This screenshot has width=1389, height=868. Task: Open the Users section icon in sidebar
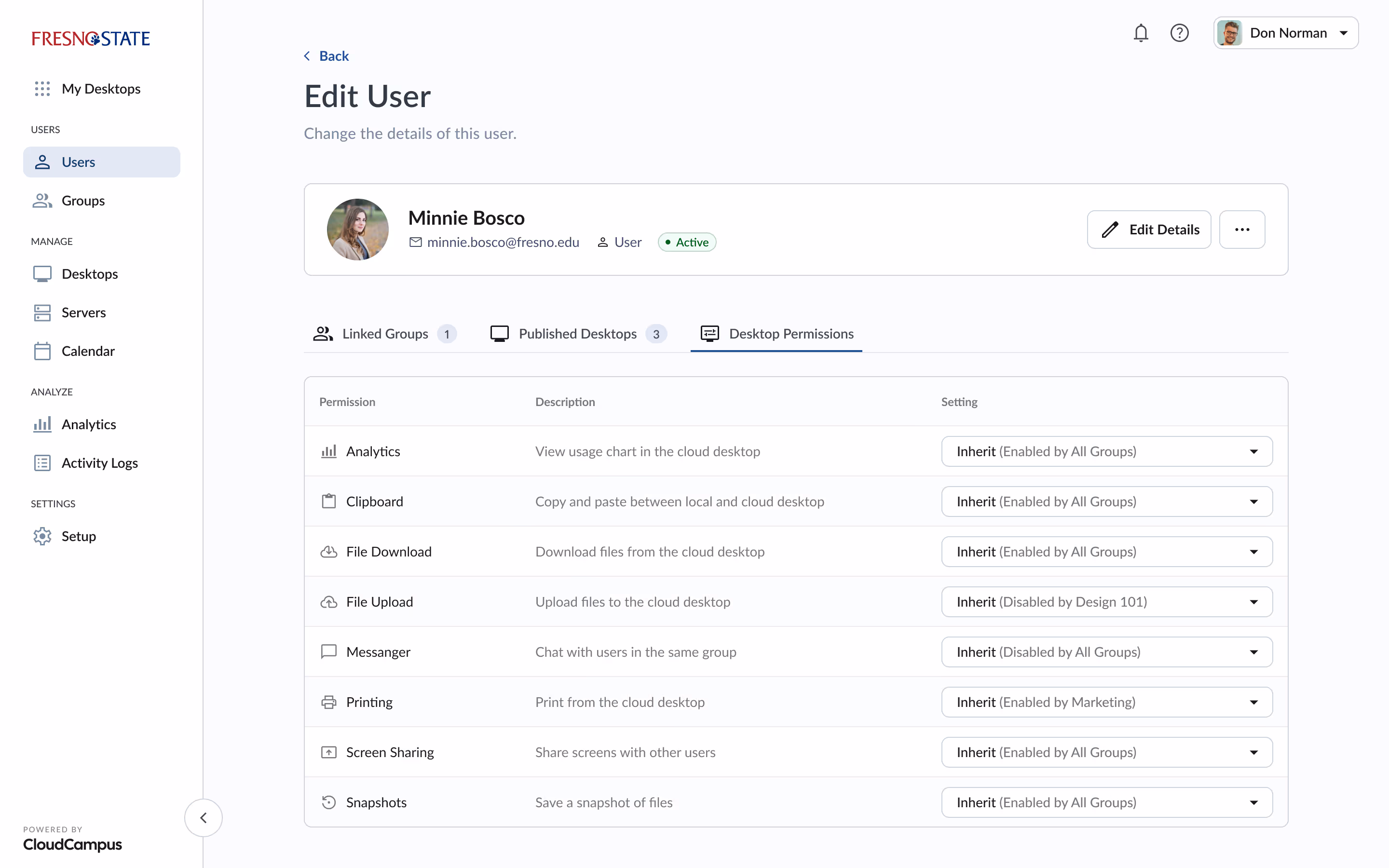click(42, 162)
